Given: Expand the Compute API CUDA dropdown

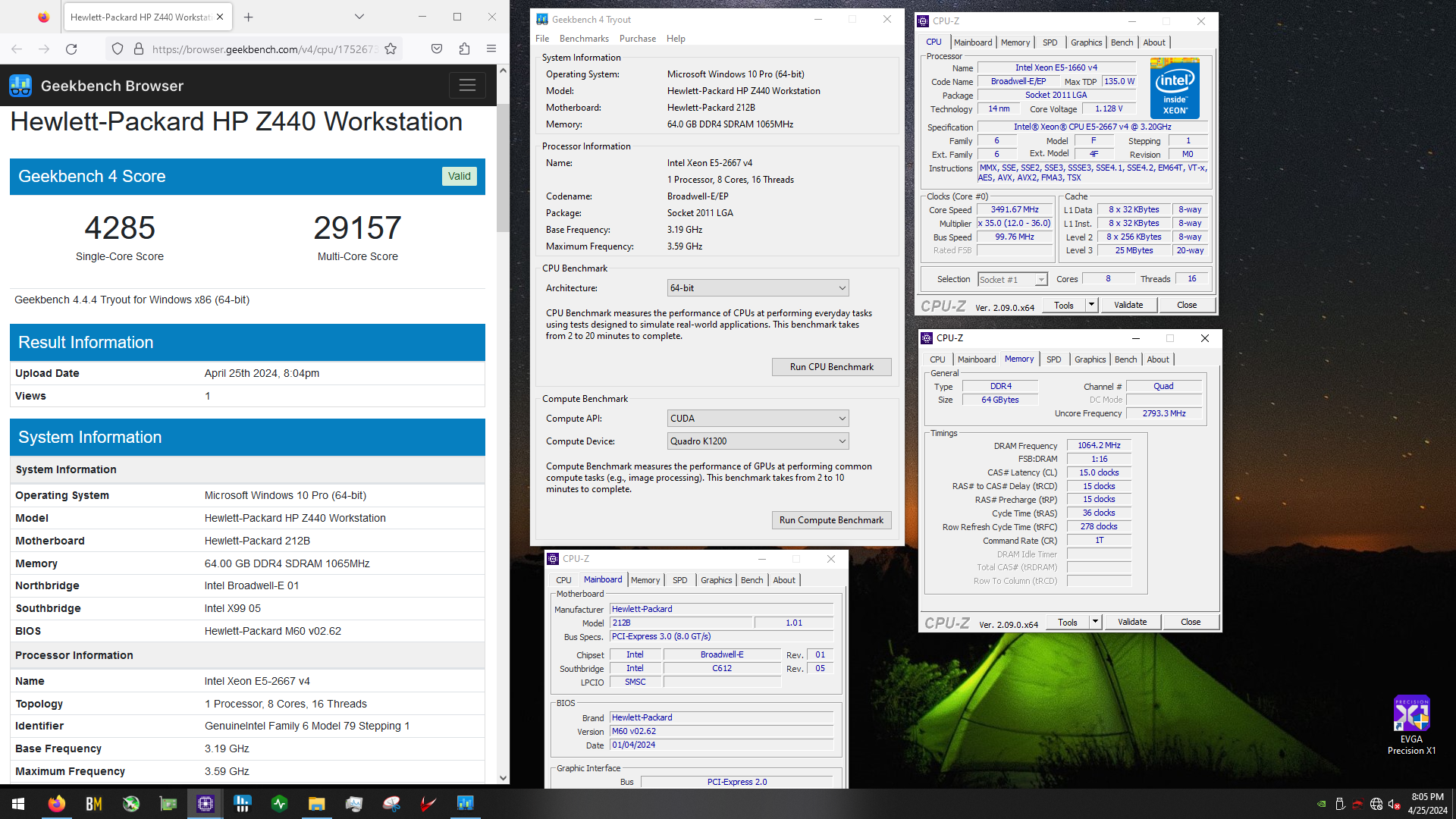Looking at the screenshot, I should pos(758,419).
